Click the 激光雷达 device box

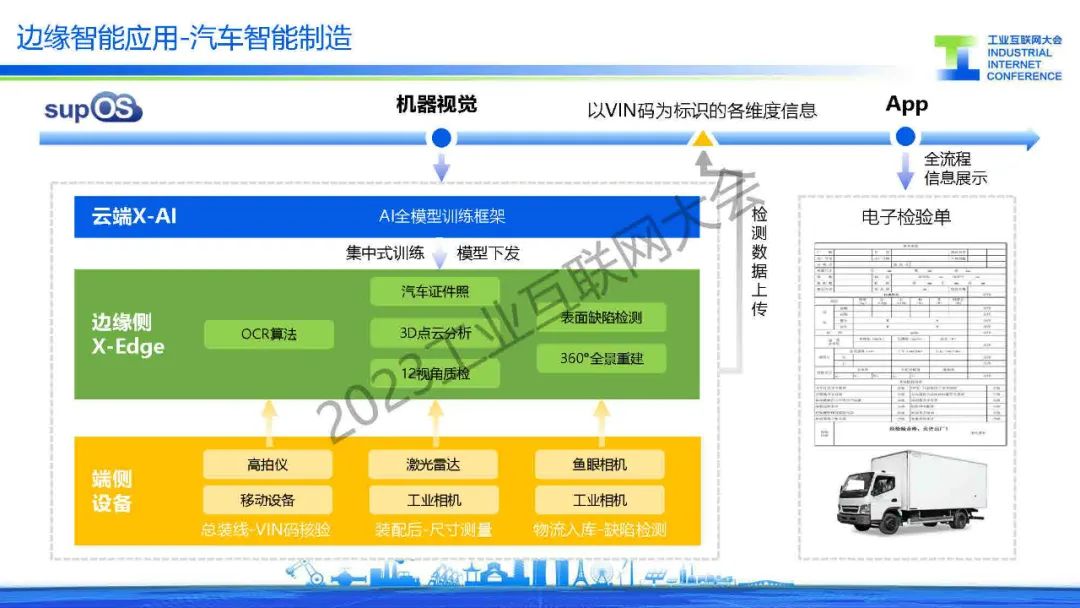point(435,464)
